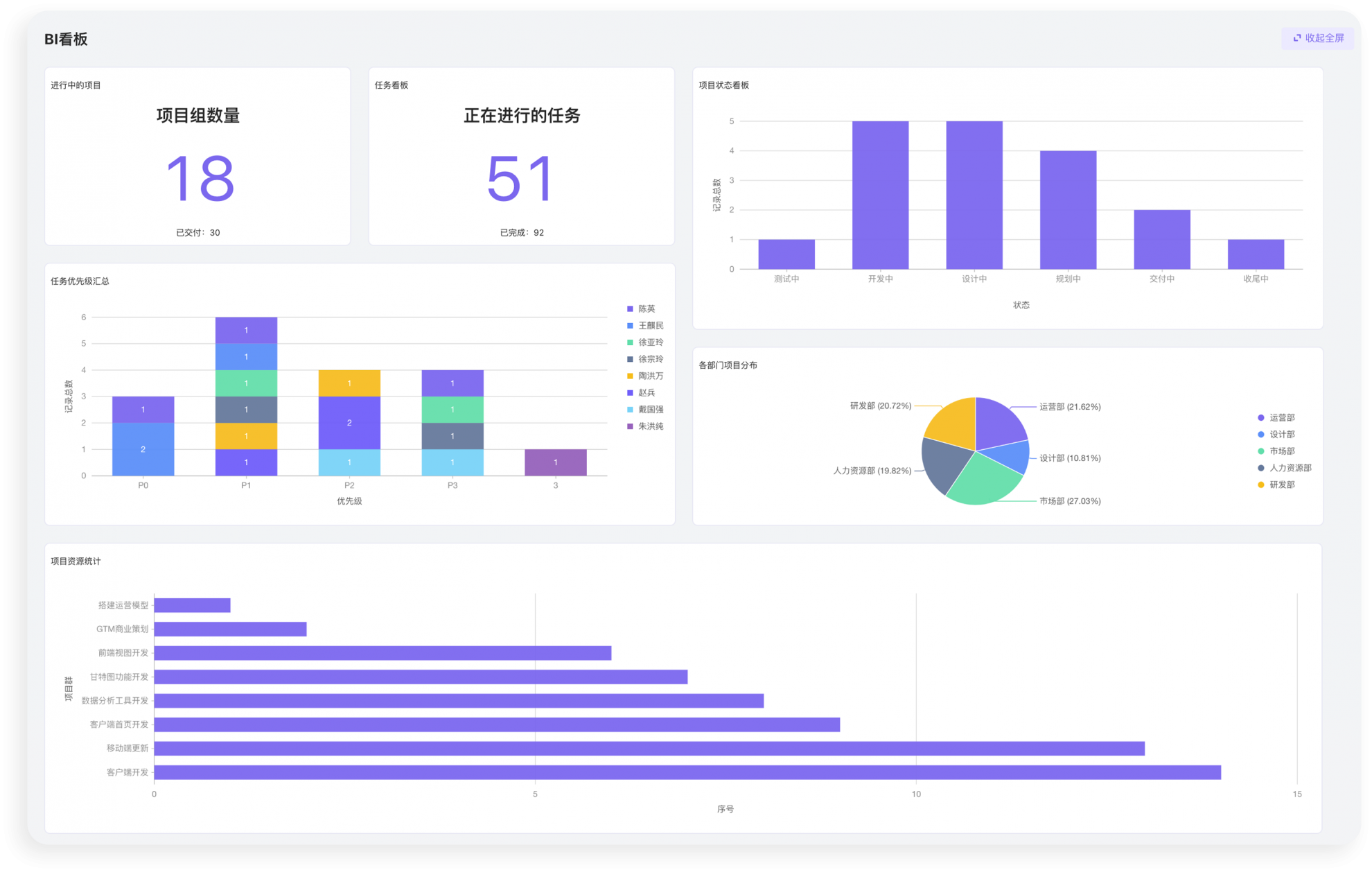This screenshot has width=1372, height=872.
Task: Click the GTM商业策划 horizontal bar
Action: pyautogui.click(x=230, y=629)
